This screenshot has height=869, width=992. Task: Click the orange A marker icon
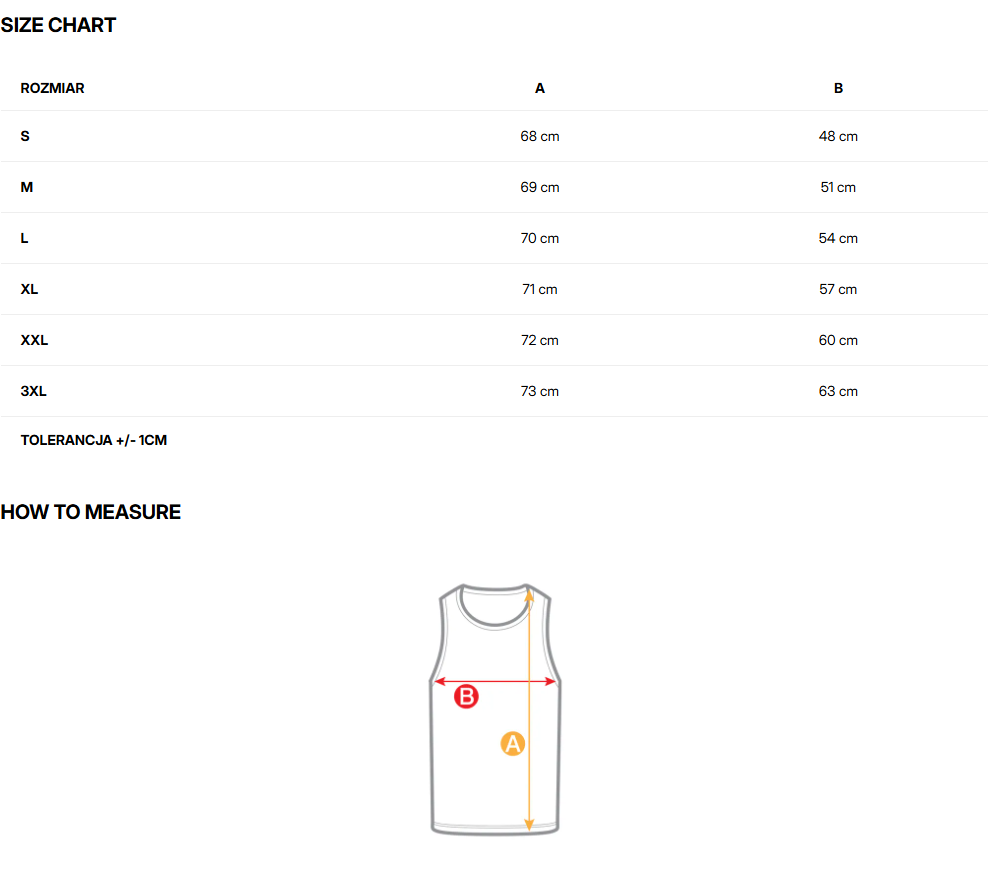click(x=512, y=743)
